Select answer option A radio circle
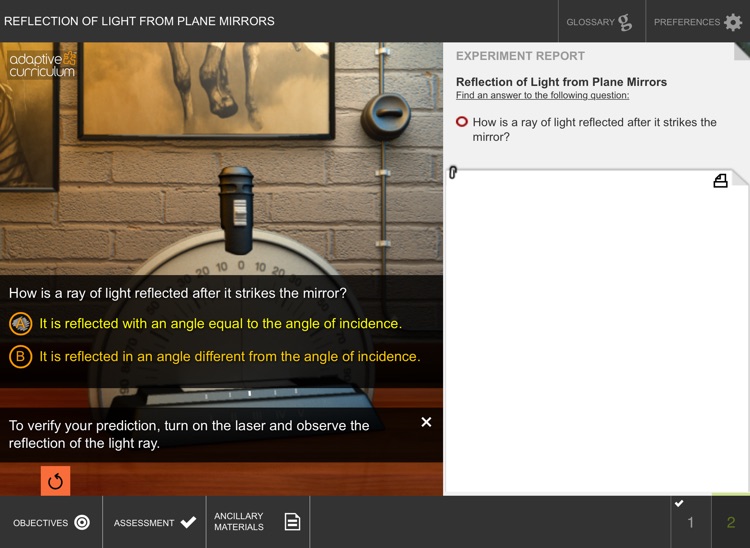Screen dimensions: 750x548 point(21,324)
